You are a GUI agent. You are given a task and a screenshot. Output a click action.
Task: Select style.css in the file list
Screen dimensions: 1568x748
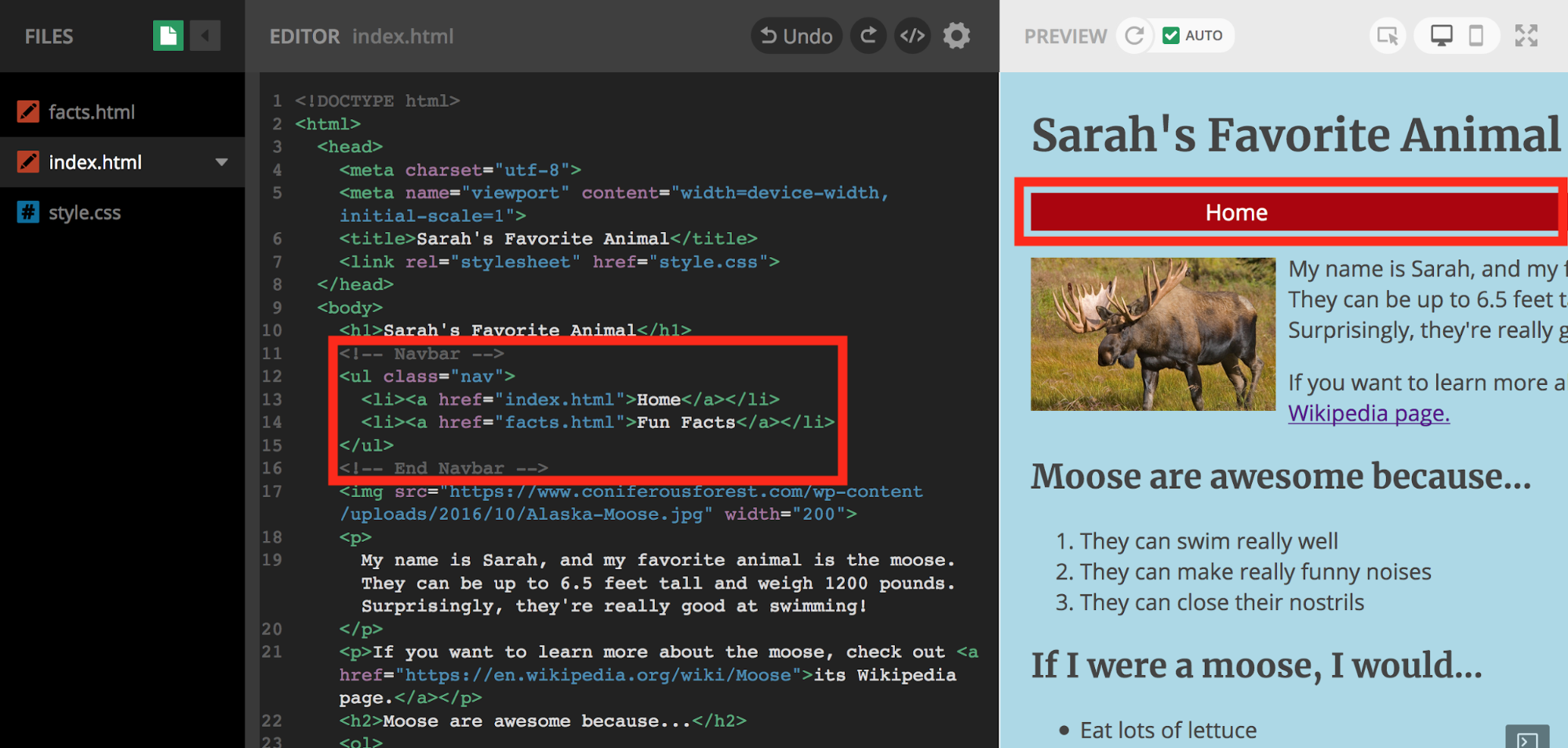tap(85, 212)
